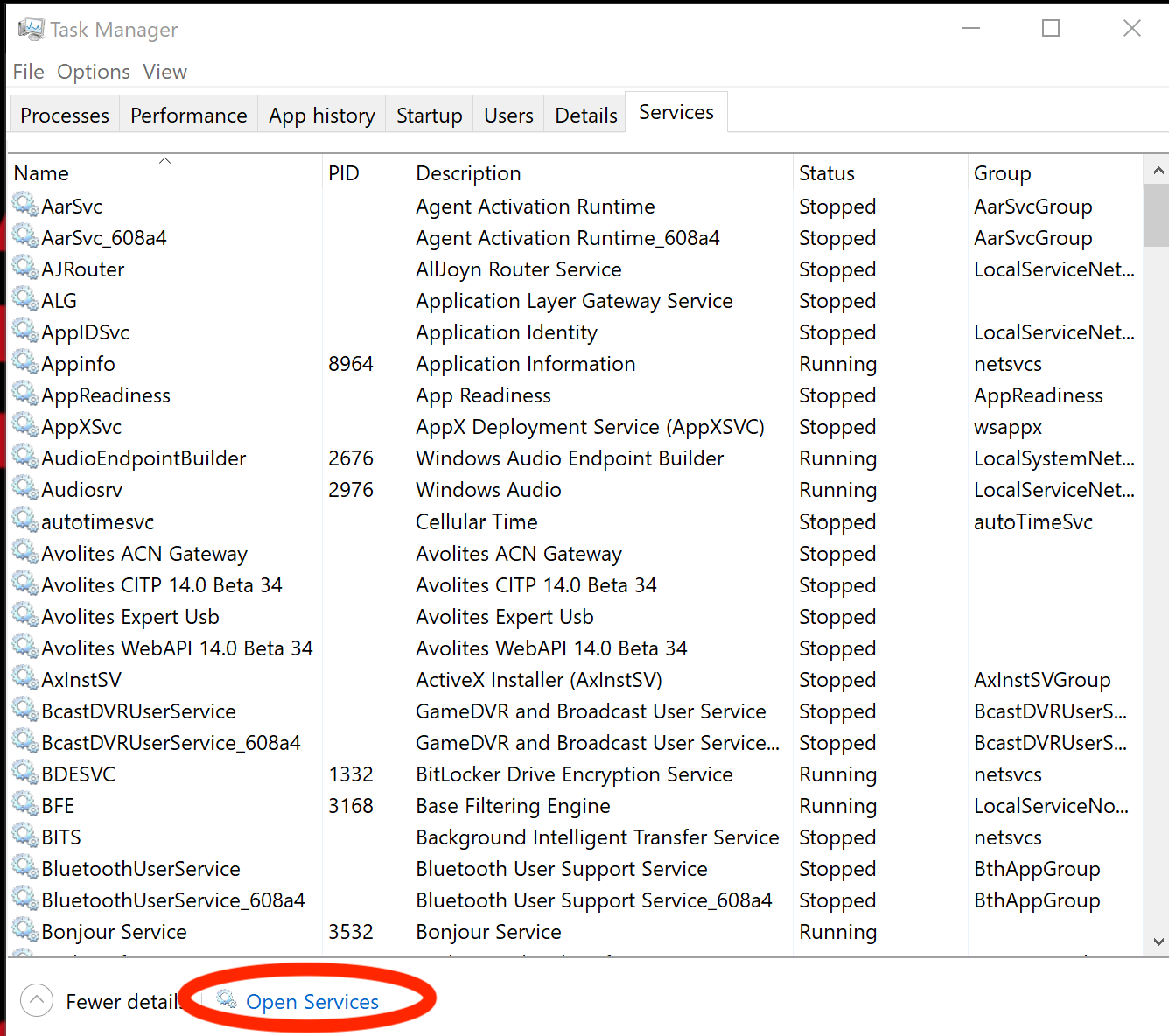
Task: Click the Base Filtering Engine description
Action: pyautogui.click(x=513, y=805)
